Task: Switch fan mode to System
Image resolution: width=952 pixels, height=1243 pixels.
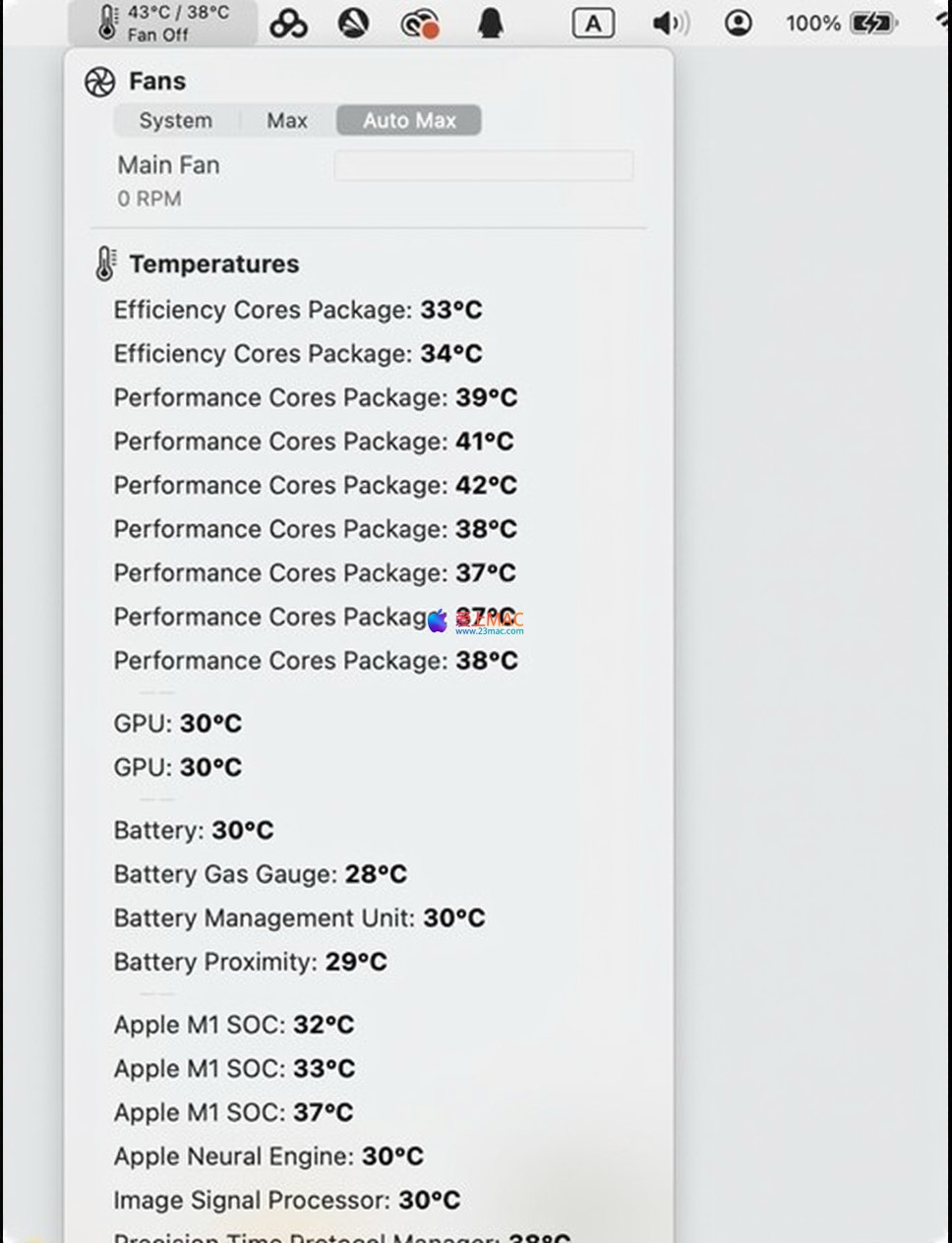Action: (175, 121)
